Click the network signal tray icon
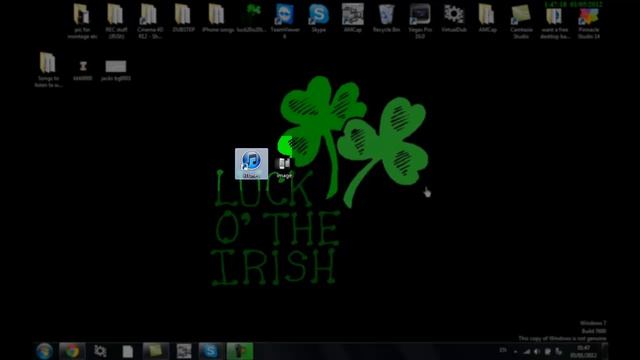The width and height of the screenshot is (640, 360). point(527,351)
